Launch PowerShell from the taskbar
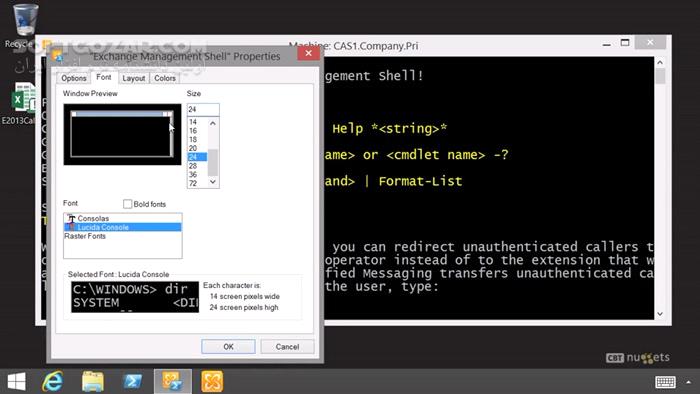Viewport: 700px width, 394px height. click(133, 382)
